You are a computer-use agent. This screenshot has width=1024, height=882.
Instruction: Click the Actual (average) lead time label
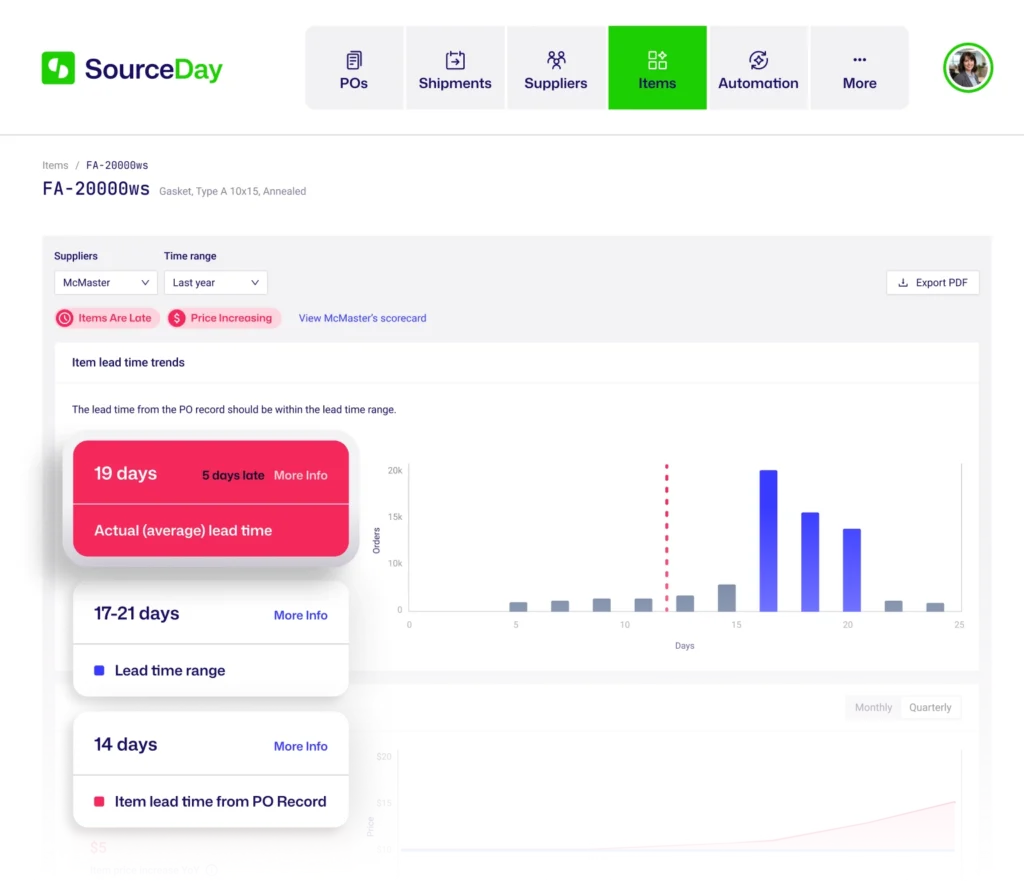[183, 530]
